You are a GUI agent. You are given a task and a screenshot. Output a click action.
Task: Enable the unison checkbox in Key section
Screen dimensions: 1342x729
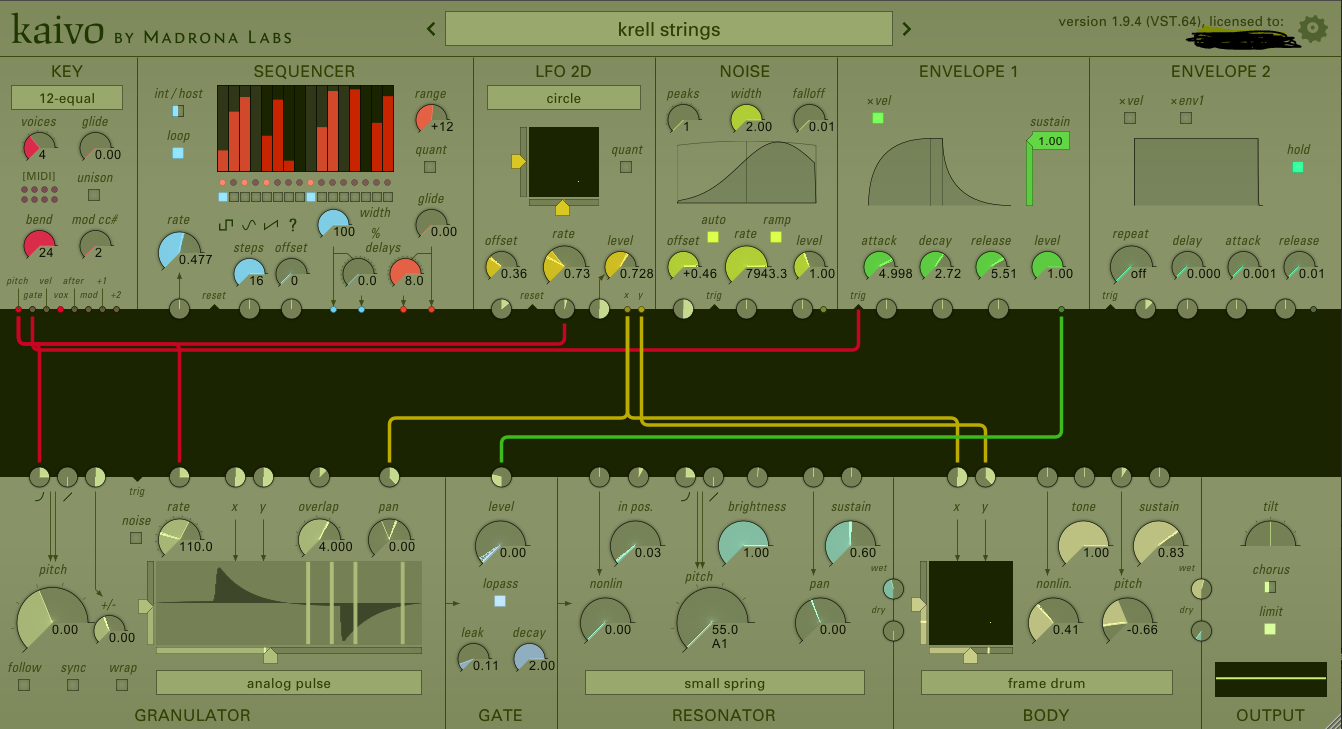point(95,195)
